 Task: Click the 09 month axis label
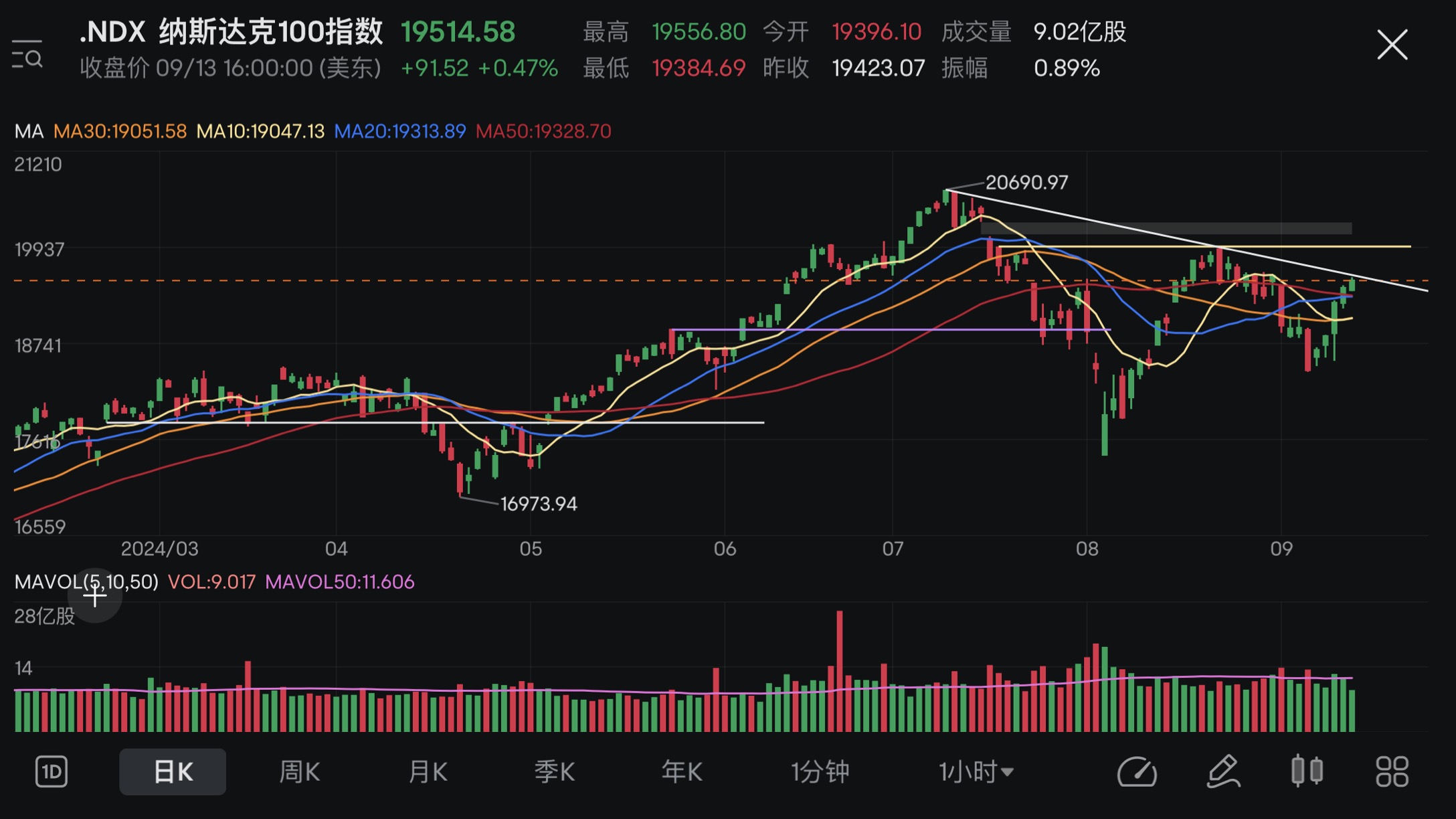[1281, 549]
